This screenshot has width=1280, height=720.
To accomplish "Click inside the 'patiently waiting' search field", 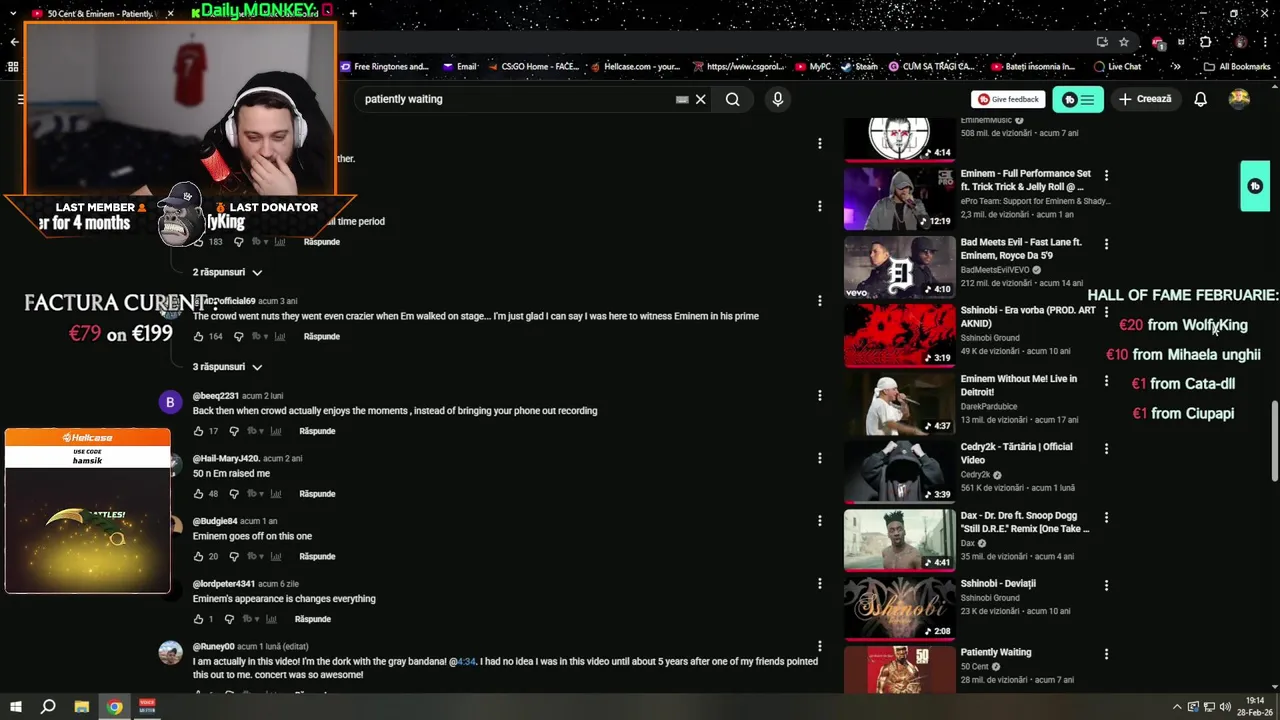I will 515,99.
